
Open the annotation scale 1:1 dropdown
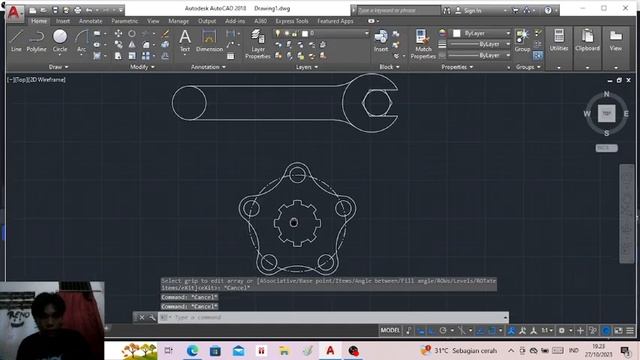[547, 330]
